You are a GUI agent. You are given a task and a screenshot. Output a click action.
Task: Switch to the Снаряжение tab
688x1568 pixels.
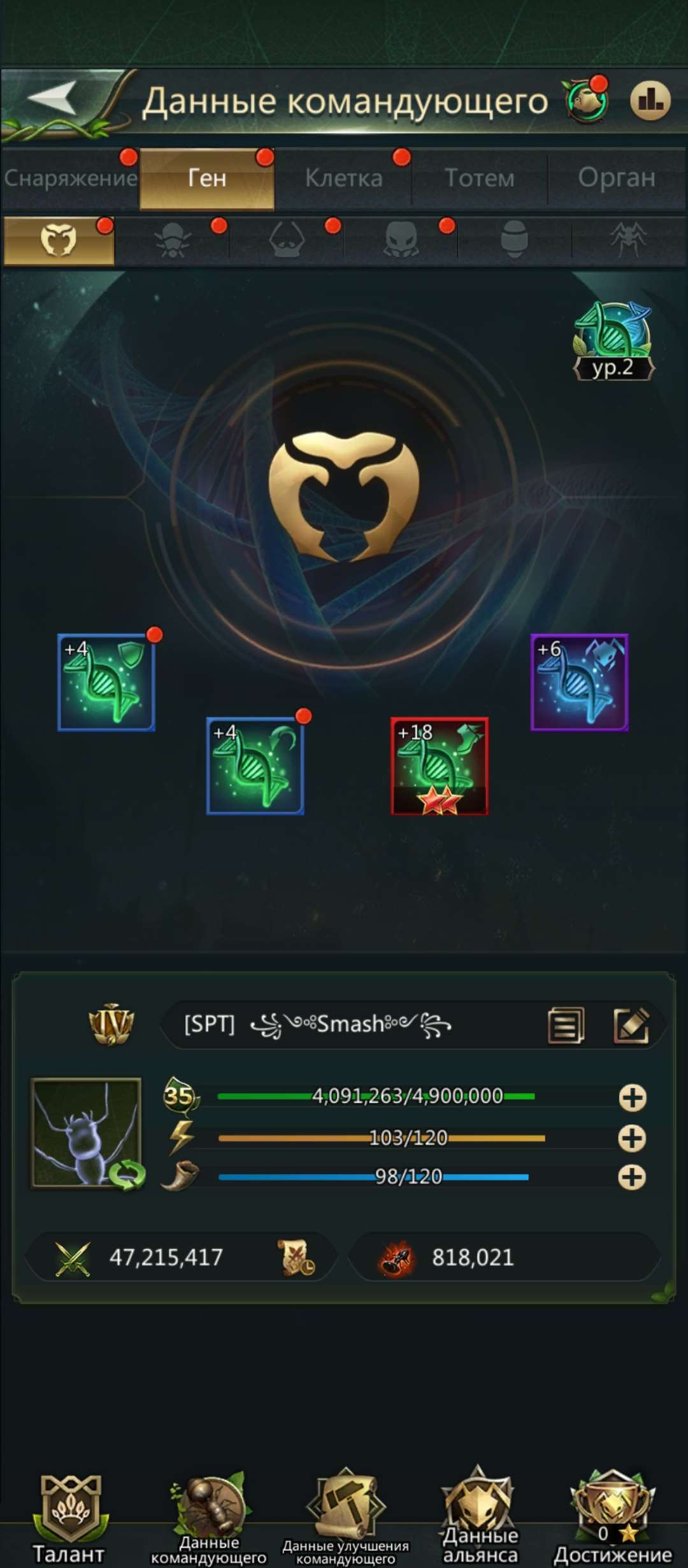click(70, 178)
